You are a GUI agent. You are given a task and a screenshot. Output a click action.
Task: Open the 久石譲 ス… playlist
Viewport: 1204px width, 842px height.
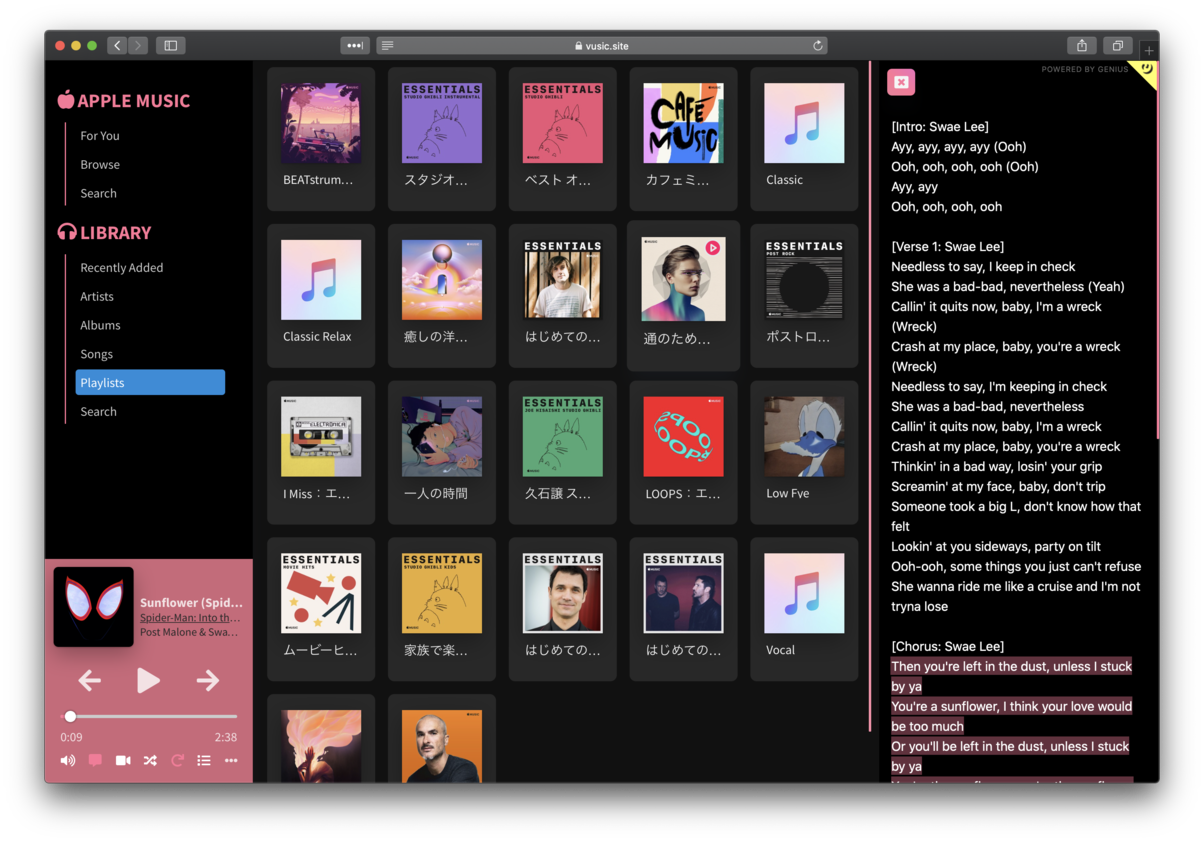563,453
